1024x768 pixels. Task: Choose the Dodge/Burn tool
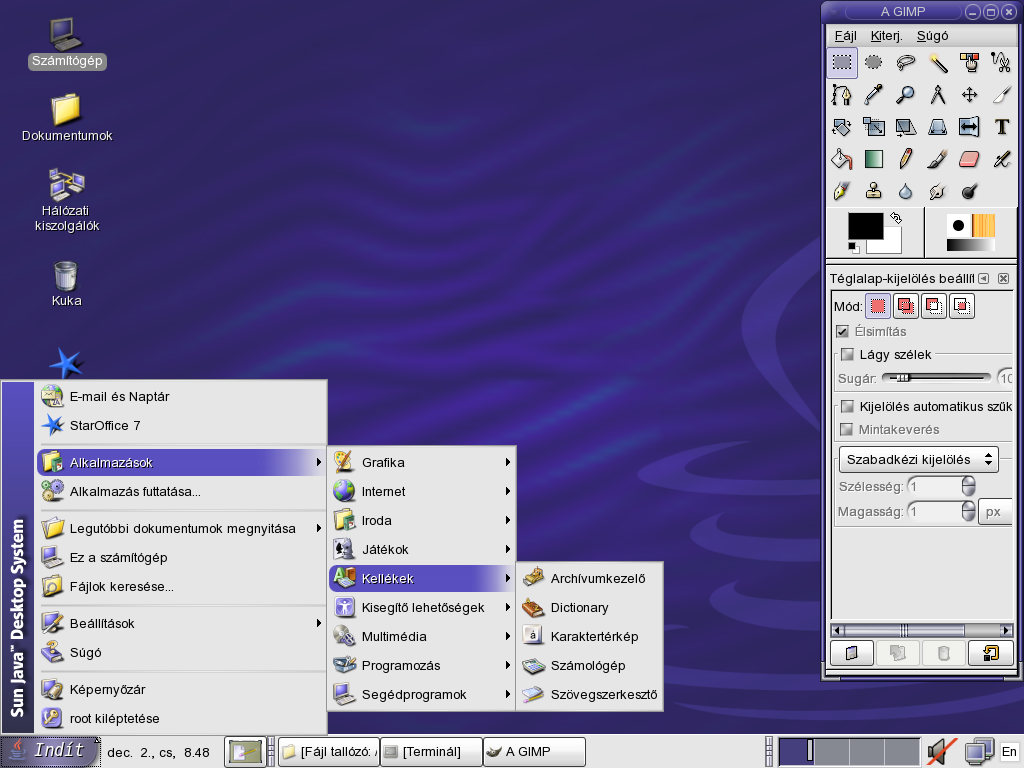(970, 191)
